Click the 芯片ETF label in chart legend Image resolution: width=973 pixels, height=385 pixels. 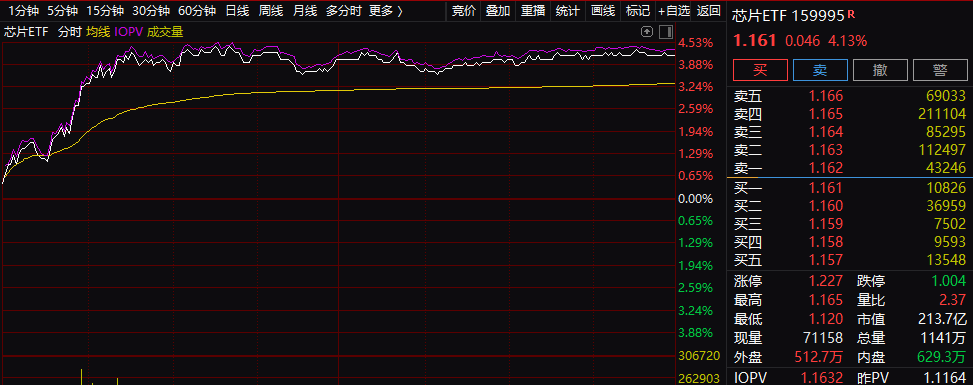(27, 32)
